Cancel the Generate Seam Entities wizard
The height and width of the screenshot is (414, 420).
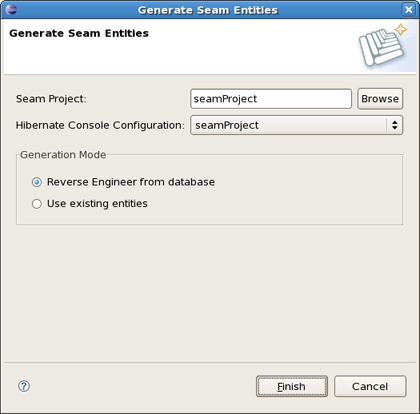click(x=370, y=386)
